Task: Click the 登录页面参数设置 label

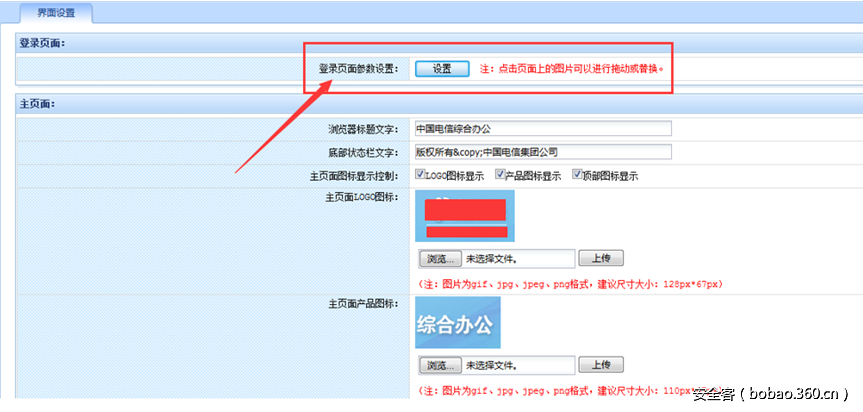Action: point(359,69)
